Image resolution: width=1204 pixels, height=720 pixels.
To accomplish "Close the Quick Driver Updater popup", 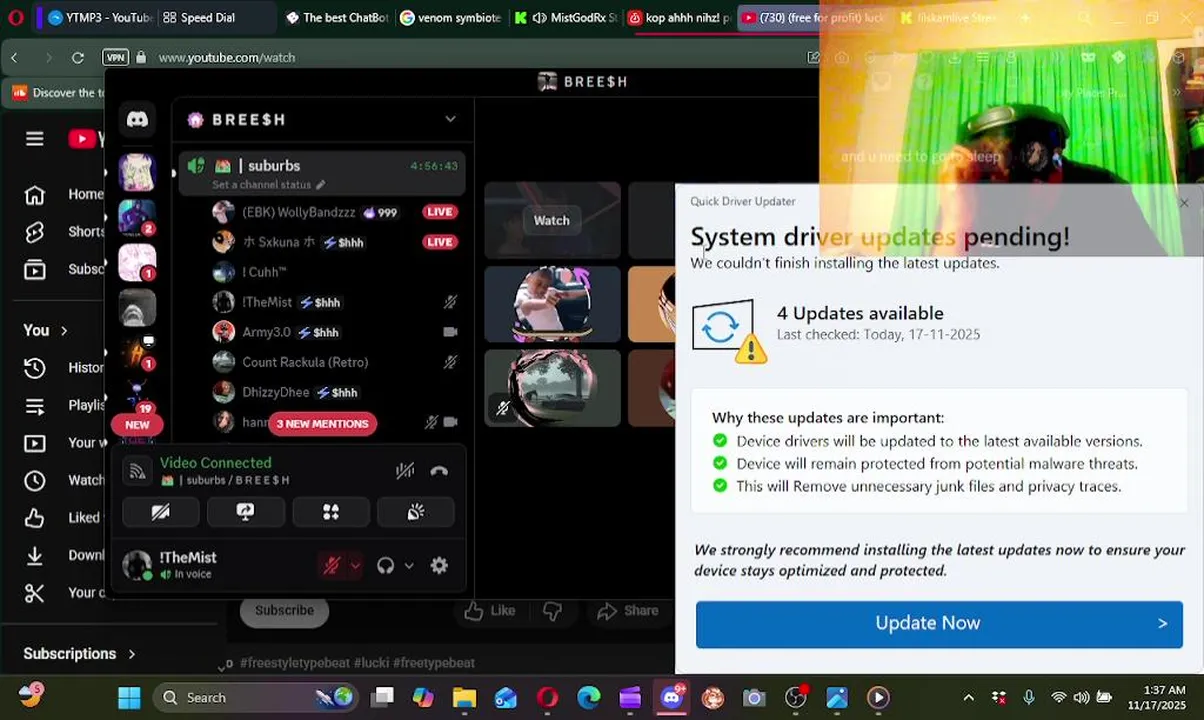I will (1184, 203).
